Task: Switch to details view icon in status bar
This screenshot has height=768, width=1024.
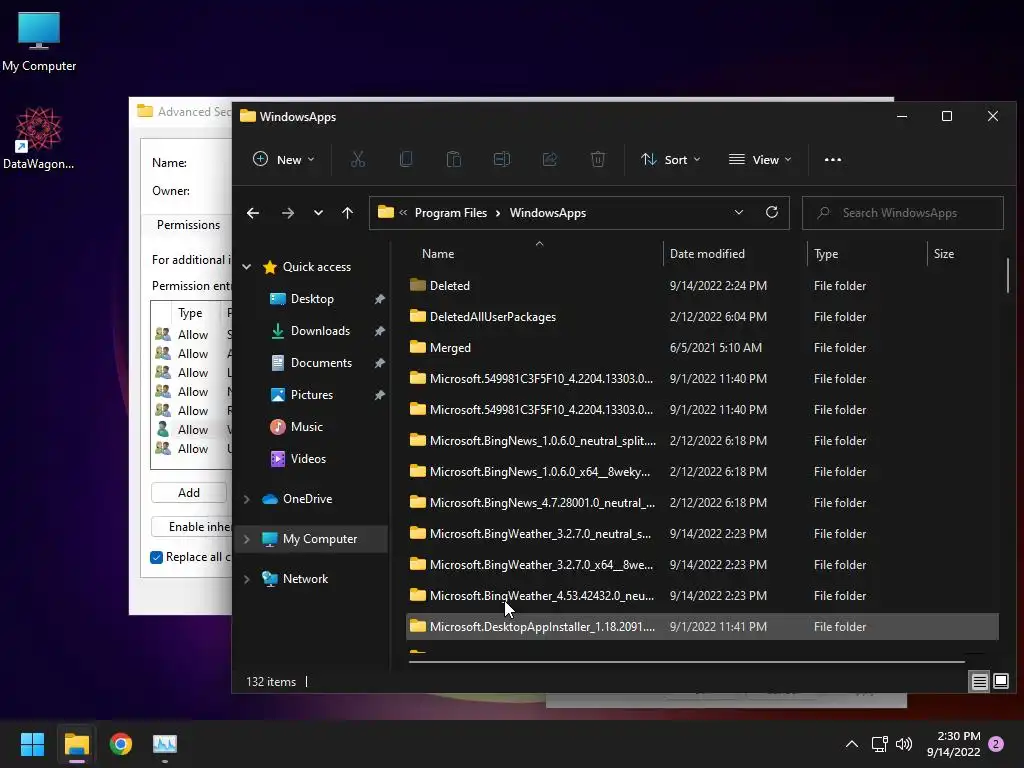Action: click(x=979, y=682)
